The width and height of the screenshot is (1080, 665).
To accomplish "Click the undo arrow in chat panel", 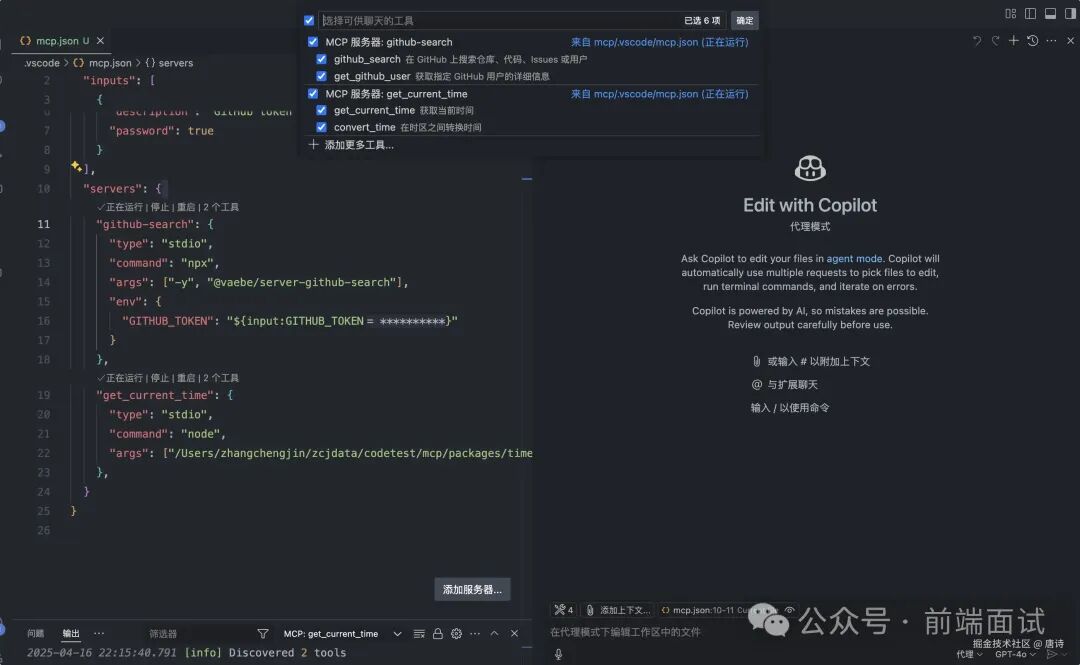I will [x=977, y=41].
